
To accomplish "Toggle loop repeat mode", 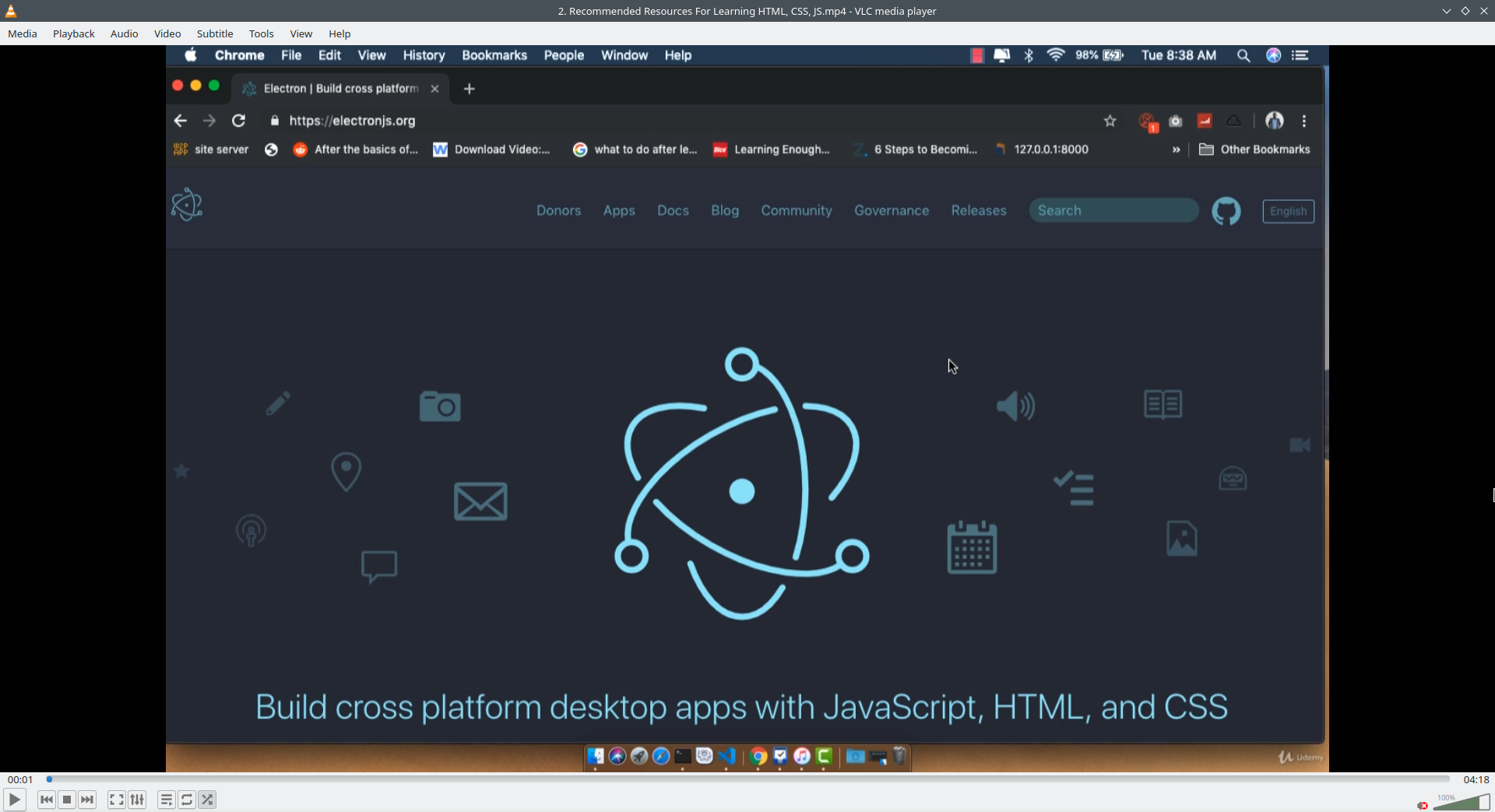I will [x=187, y=800].
